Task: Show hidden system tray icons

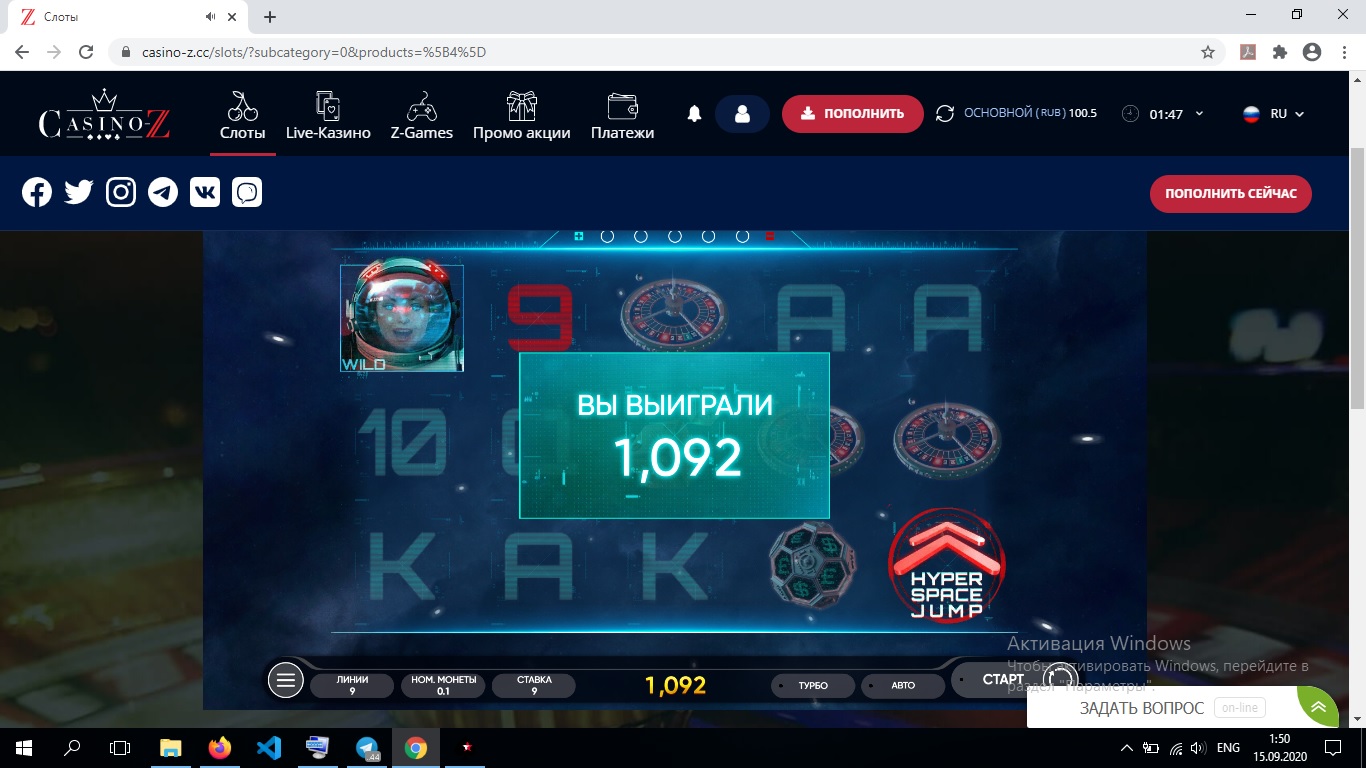Action: [1127, 747]
